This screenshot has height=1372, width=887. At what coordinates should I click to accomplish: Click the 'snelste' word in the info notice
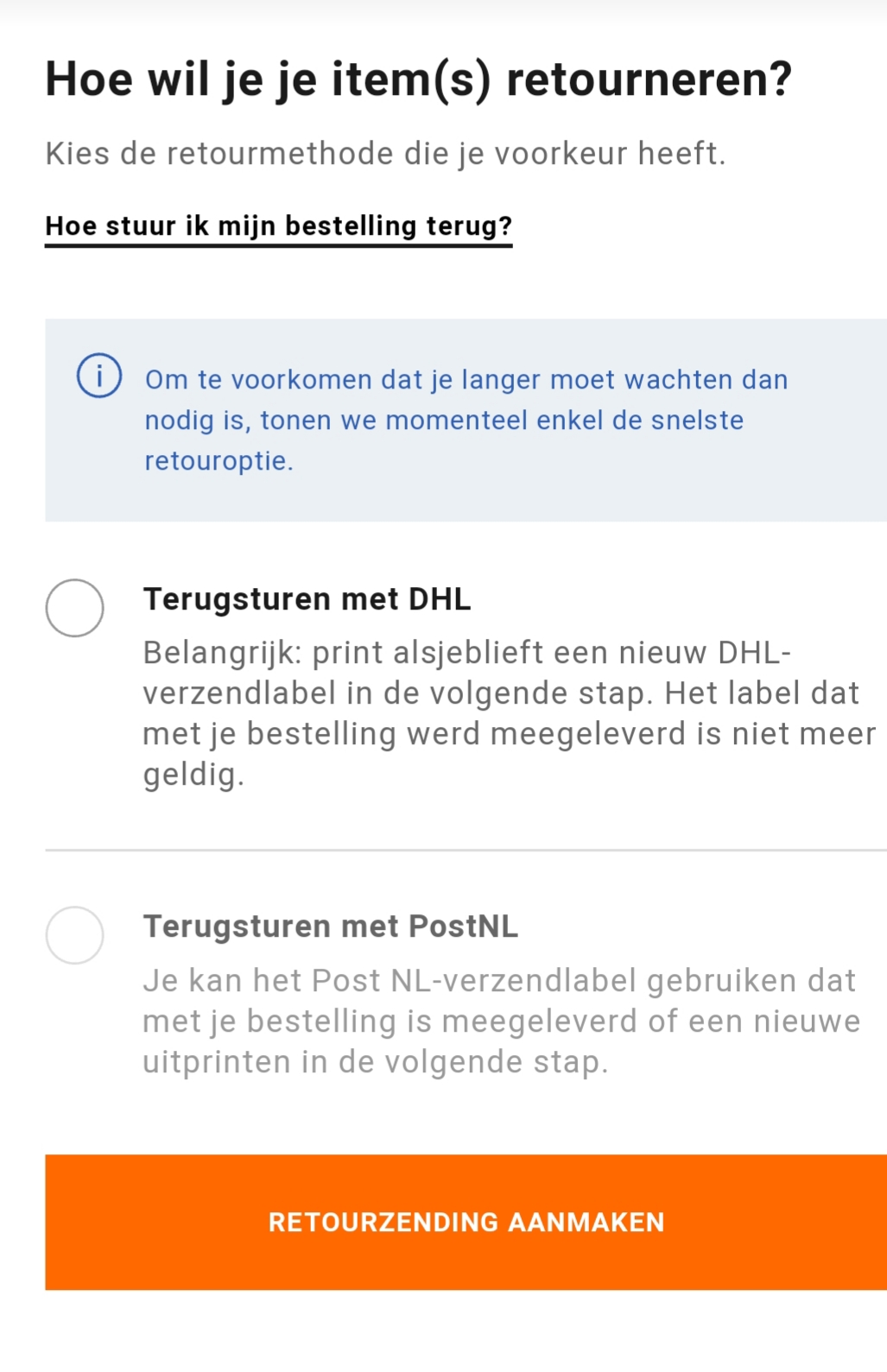[x=696, y=420]
